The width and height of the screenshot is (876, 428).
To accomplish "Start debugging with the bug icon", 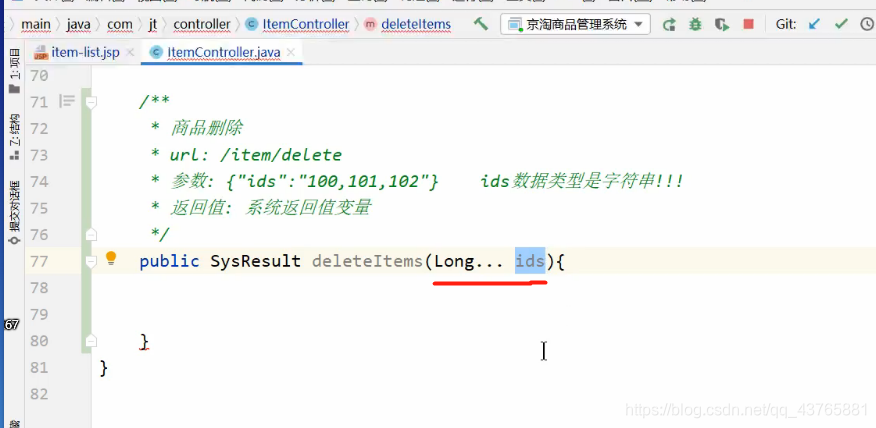I will [695, 25].
